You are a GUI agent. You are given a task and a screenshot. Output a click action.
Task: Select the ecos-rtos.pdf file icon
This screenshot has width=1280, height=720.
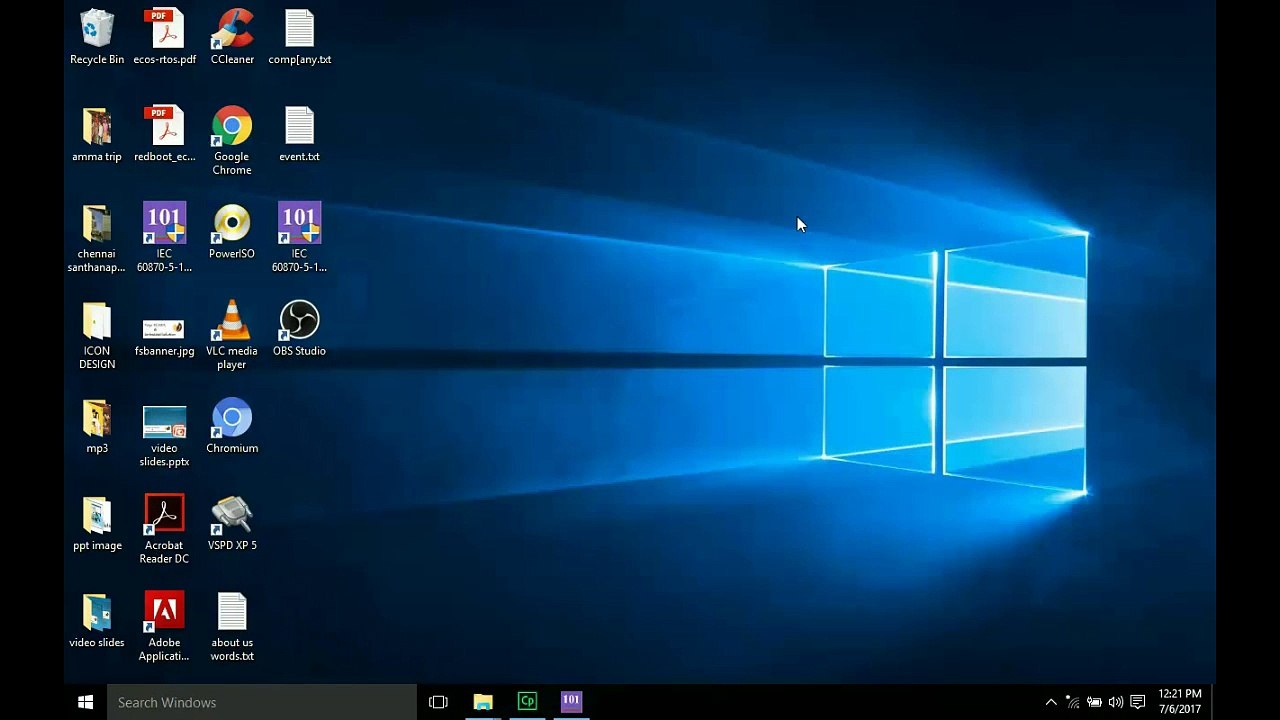pos(165,37)
